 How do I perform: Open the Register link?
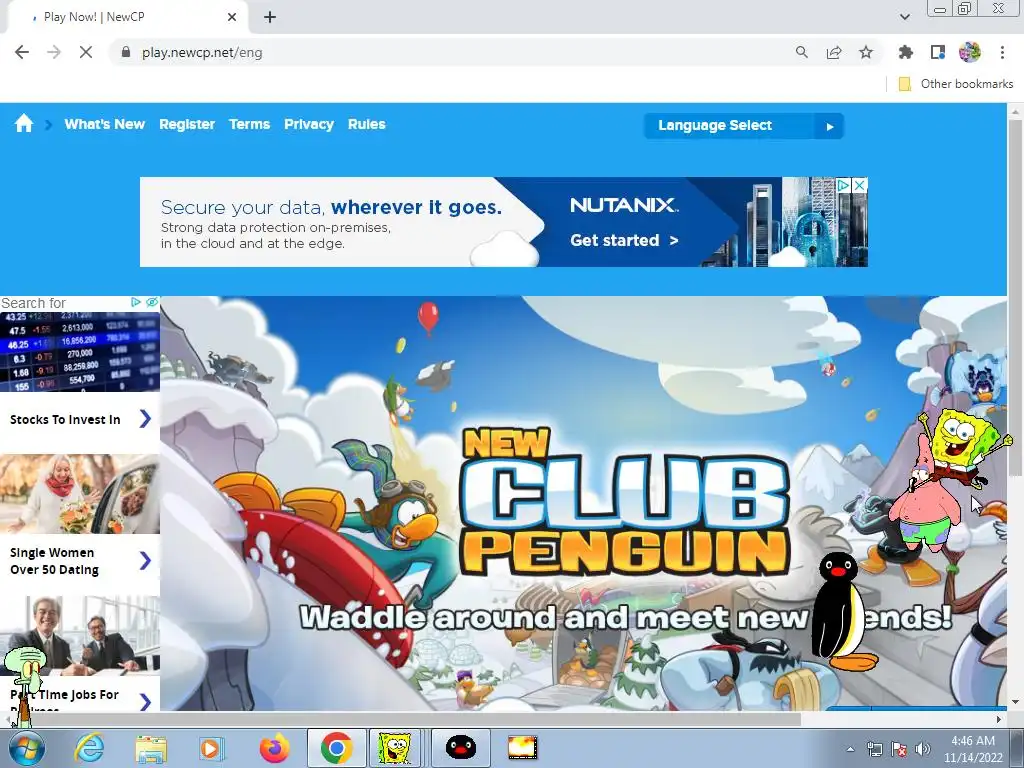(x=187, y=124)
